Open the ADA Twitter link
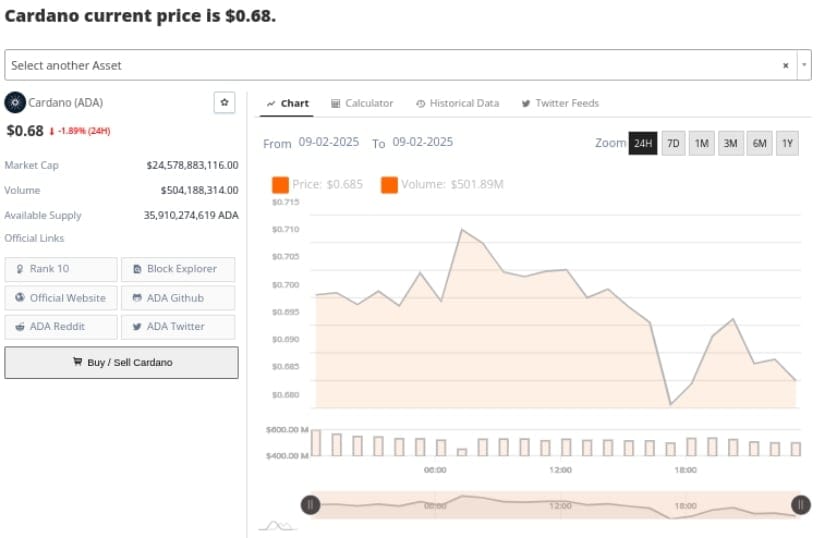Image resolution: width=825 pixels, height=538 pixels. pos(177,326)
